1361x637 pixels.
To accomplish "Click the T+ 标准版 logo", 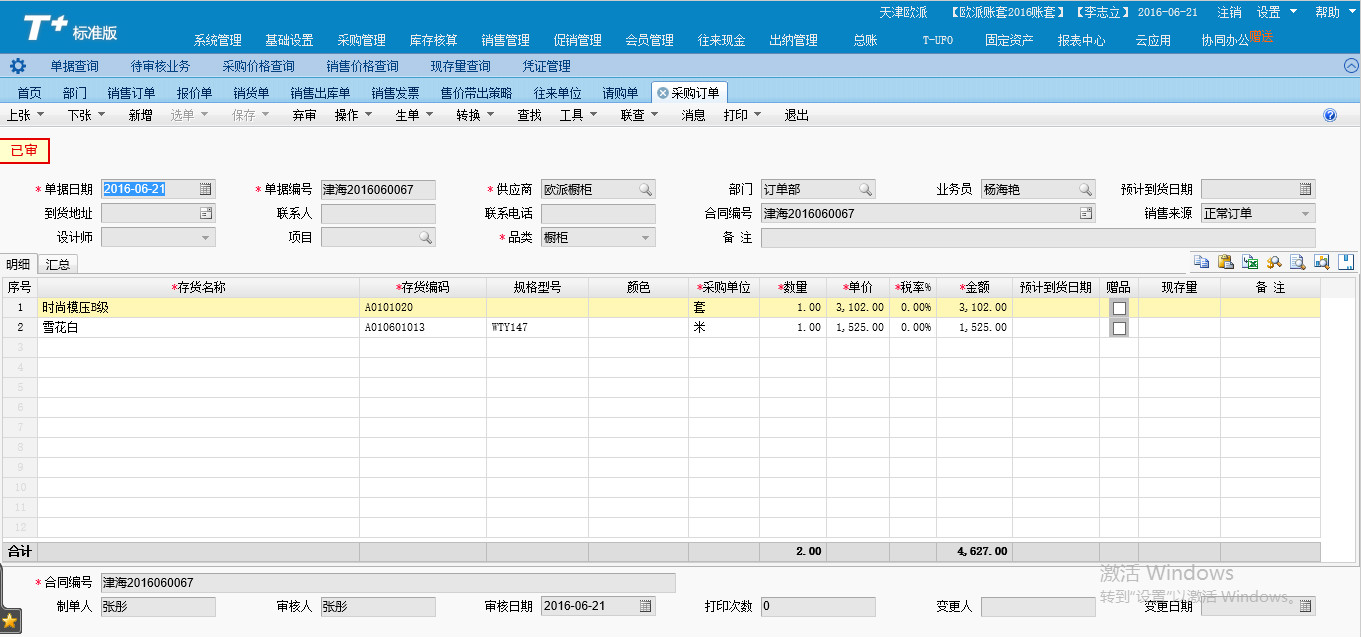I will (x=70, y=29).
